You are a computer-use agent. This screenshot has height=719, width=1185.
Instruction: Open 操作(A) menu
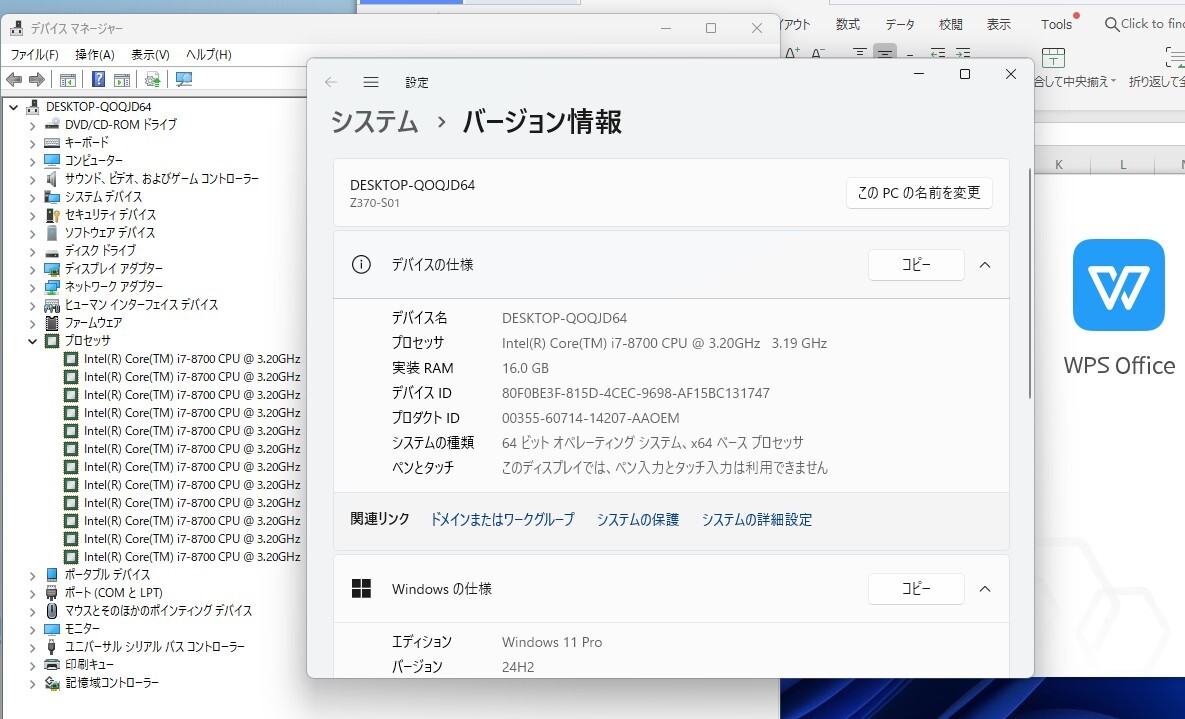click(x=94, y=54)
